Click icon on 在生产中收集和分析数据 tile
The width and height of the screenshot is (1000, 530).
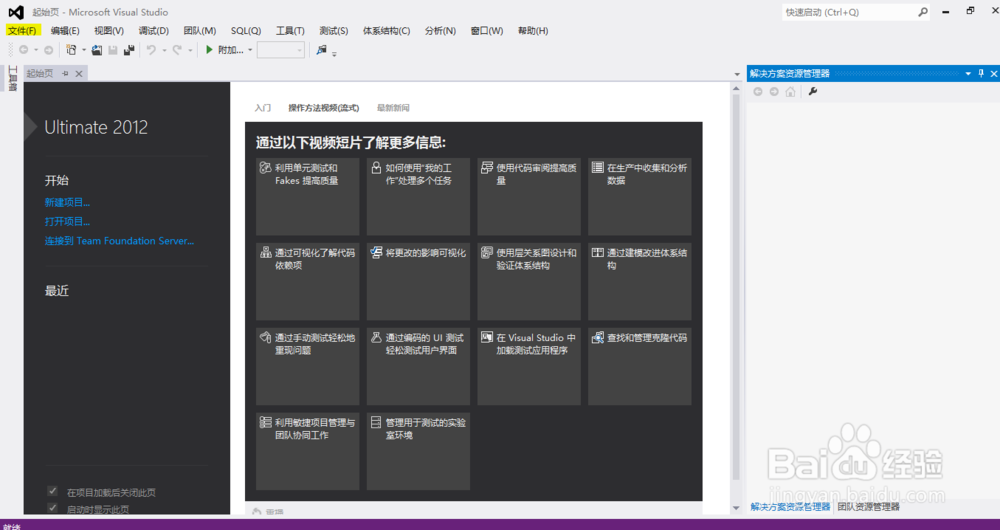tap(598, 167)
